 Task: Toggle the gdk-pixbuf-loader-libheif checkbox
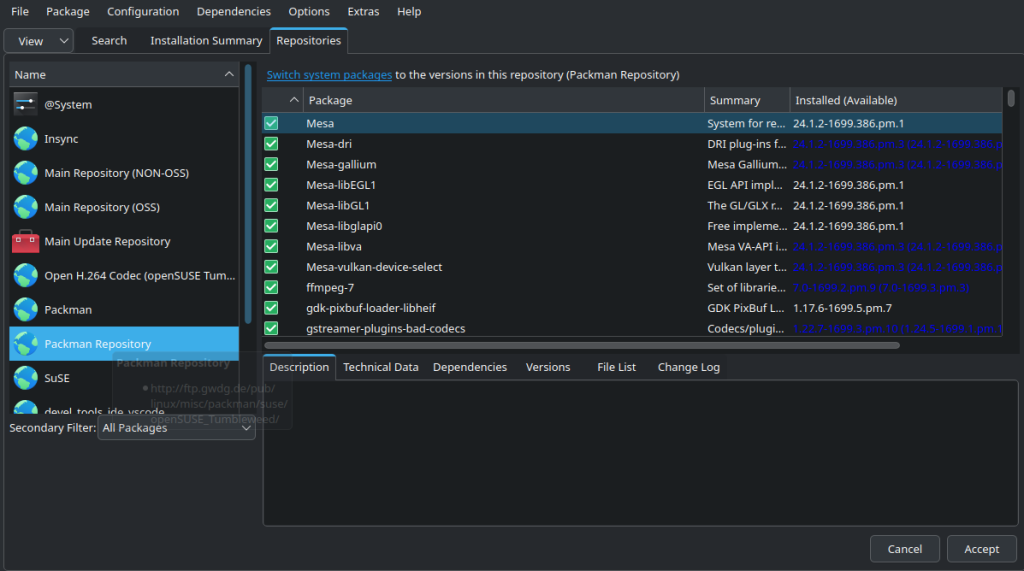[x=271, y=308]
